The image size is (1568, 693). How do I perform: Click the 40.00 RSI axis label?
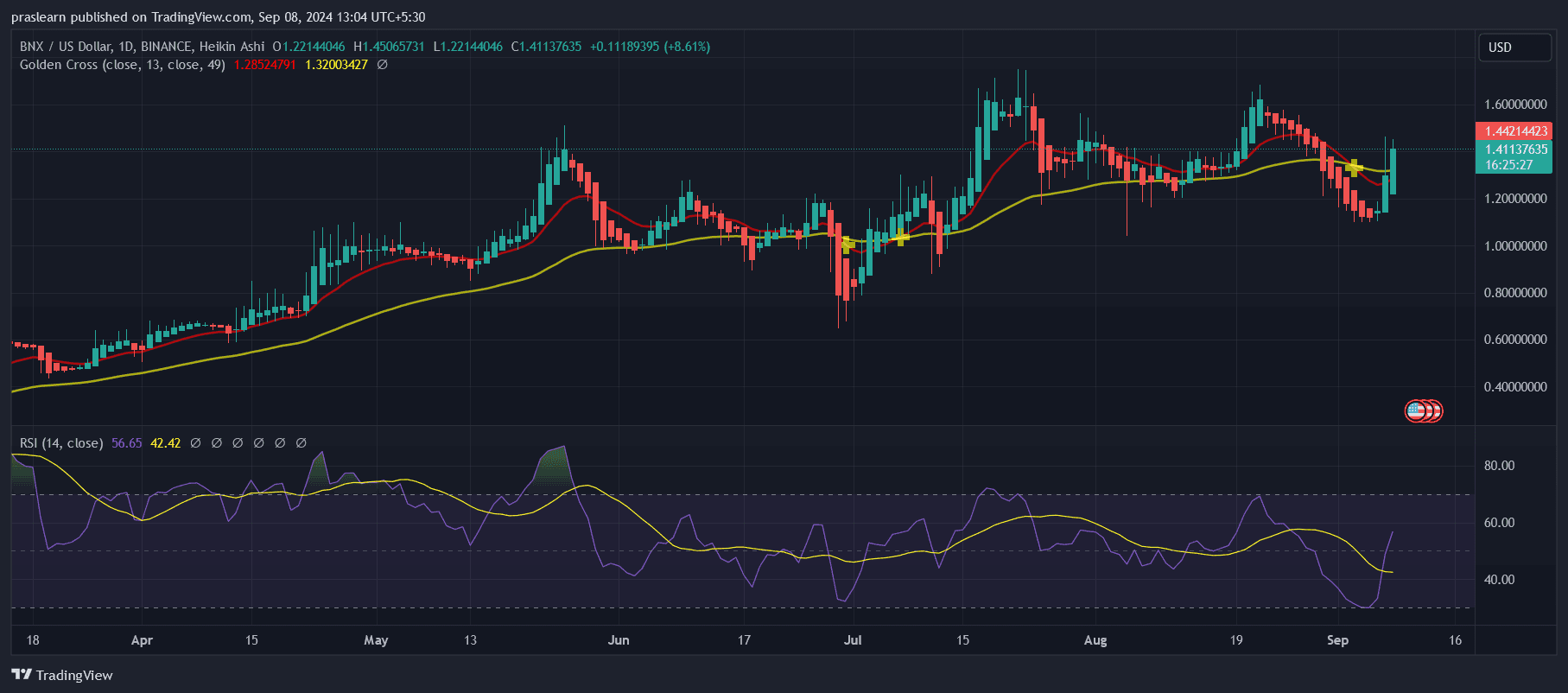point(1499,580)
